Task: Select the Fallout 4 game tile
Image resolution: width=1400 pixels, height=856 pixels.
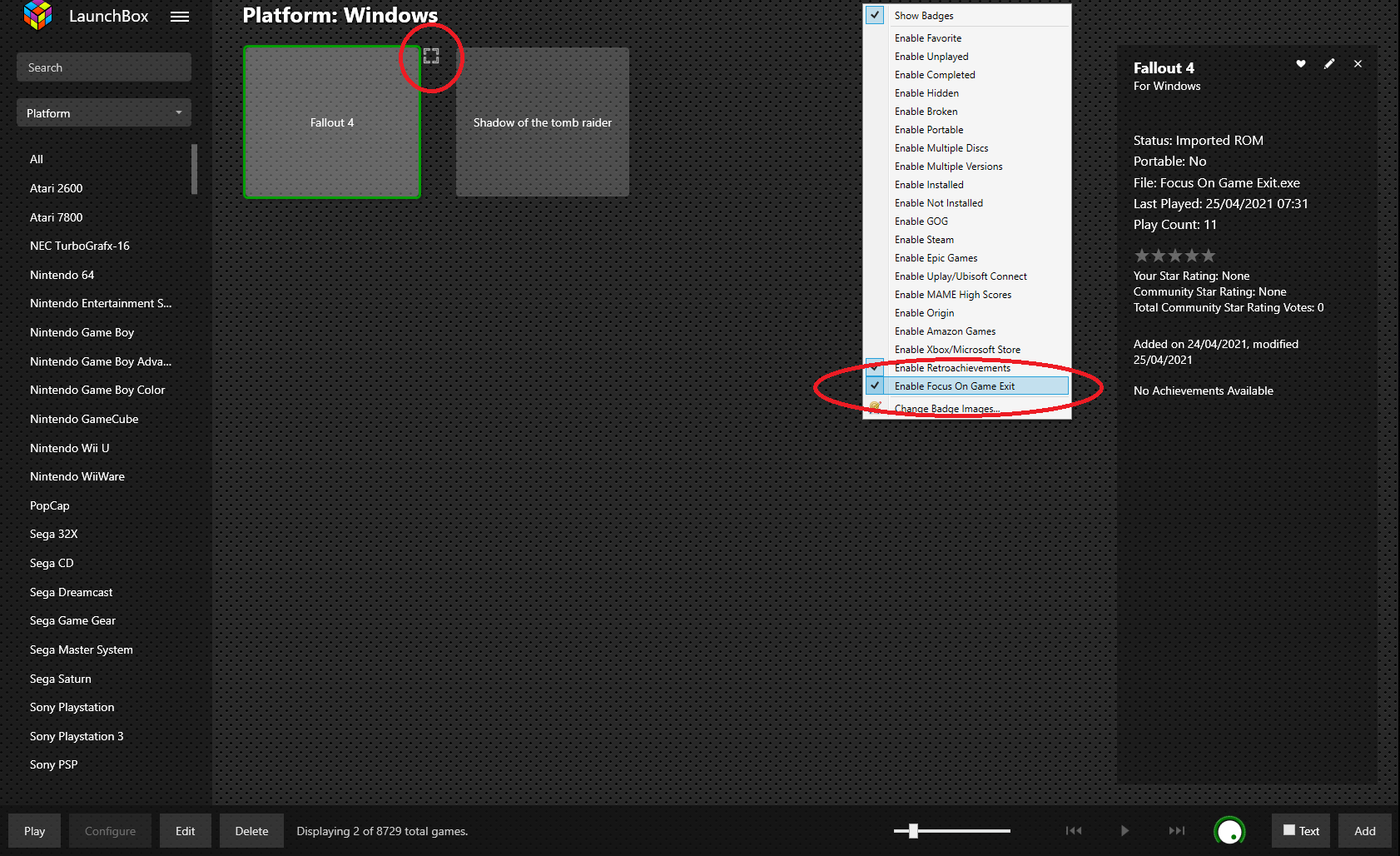Action: pyautogui.click(x=332, y=122)
